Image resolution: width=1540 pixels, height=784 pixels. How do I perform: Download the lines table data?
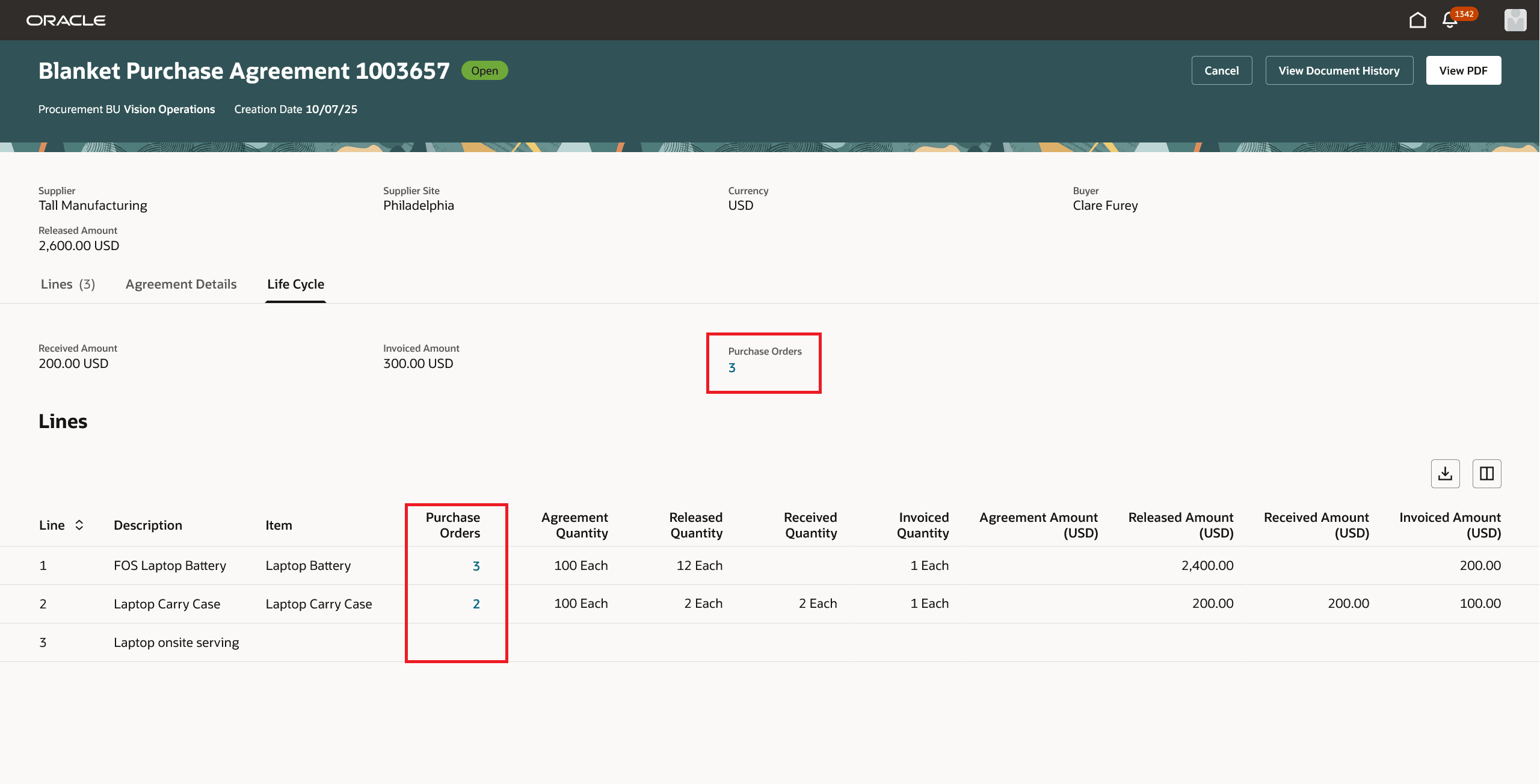click(1445, 474)
